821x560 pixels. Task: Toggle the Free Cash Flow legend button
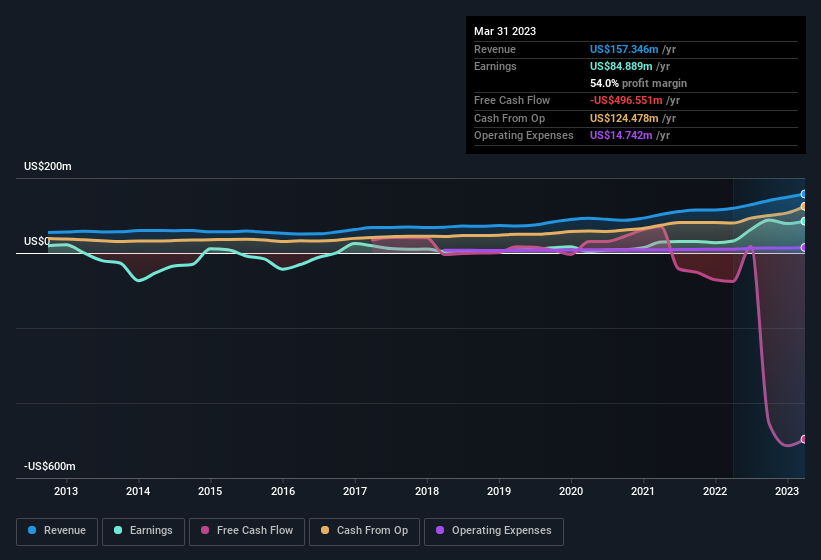pos(247,531)
